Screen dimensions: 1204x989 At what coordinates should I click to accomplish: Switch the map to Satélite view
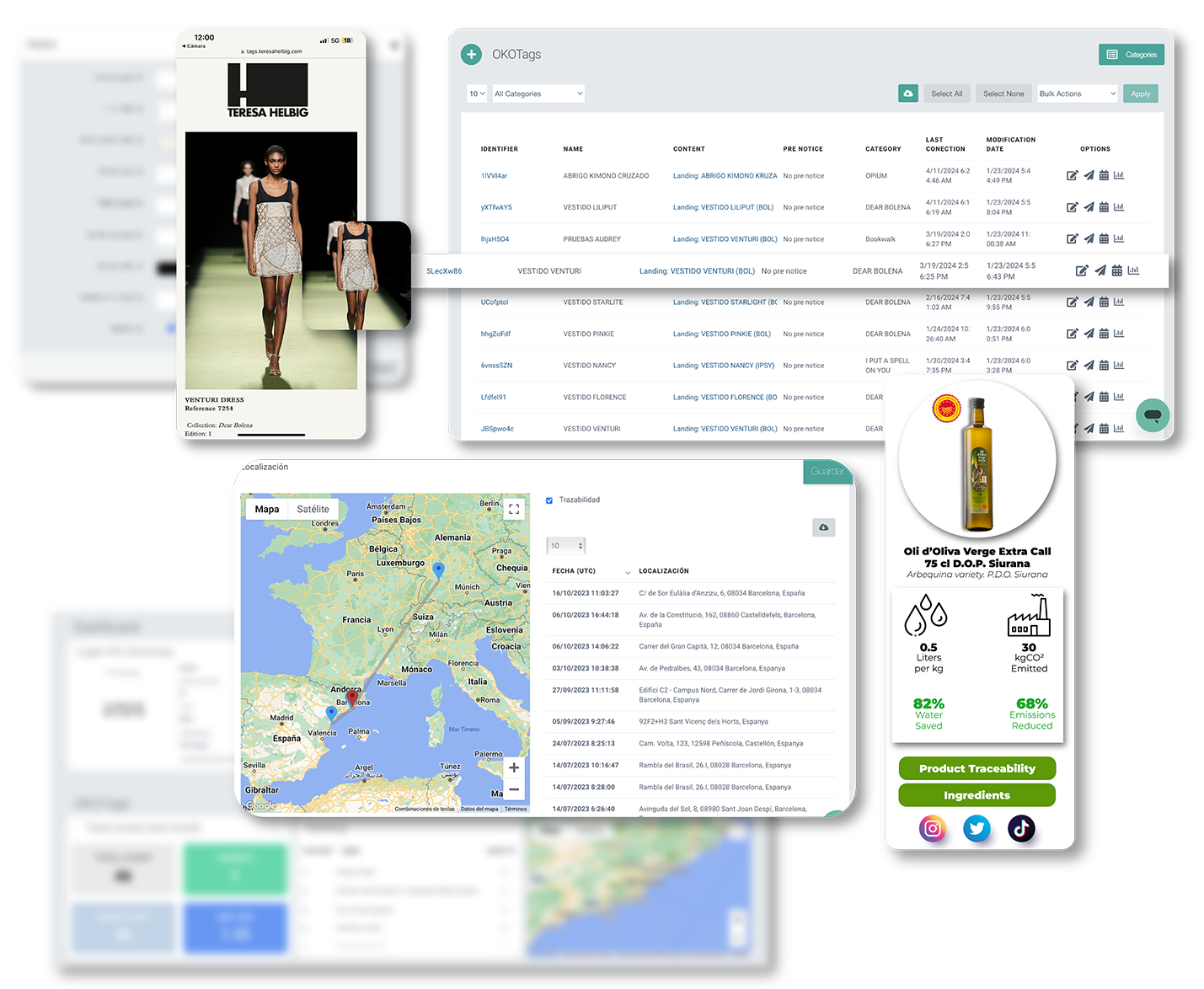click(313, 509)
